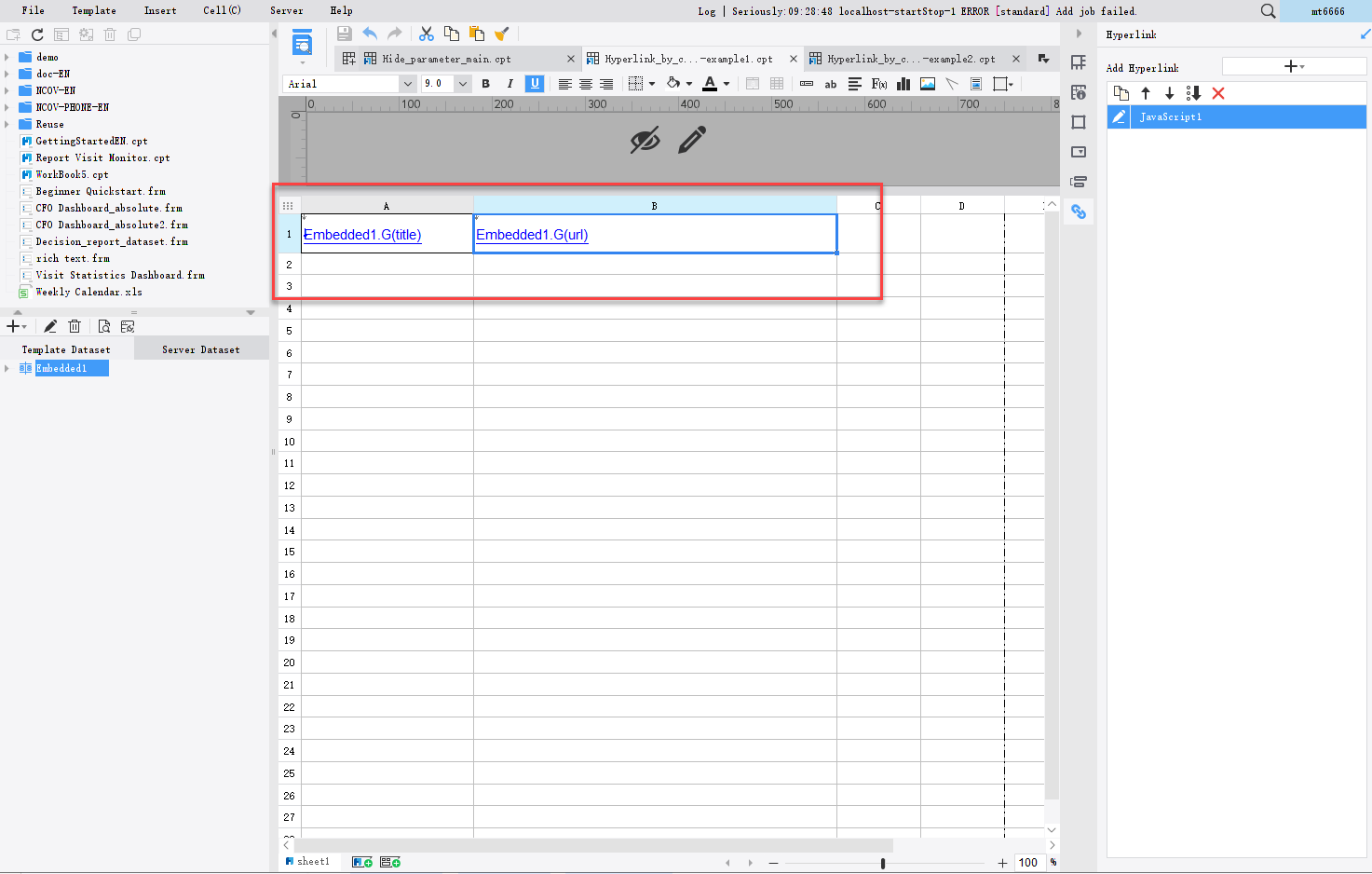Screen dimensions: 1372x874
Task: Expand the doc-EN folder
Action: coord(7,74)
